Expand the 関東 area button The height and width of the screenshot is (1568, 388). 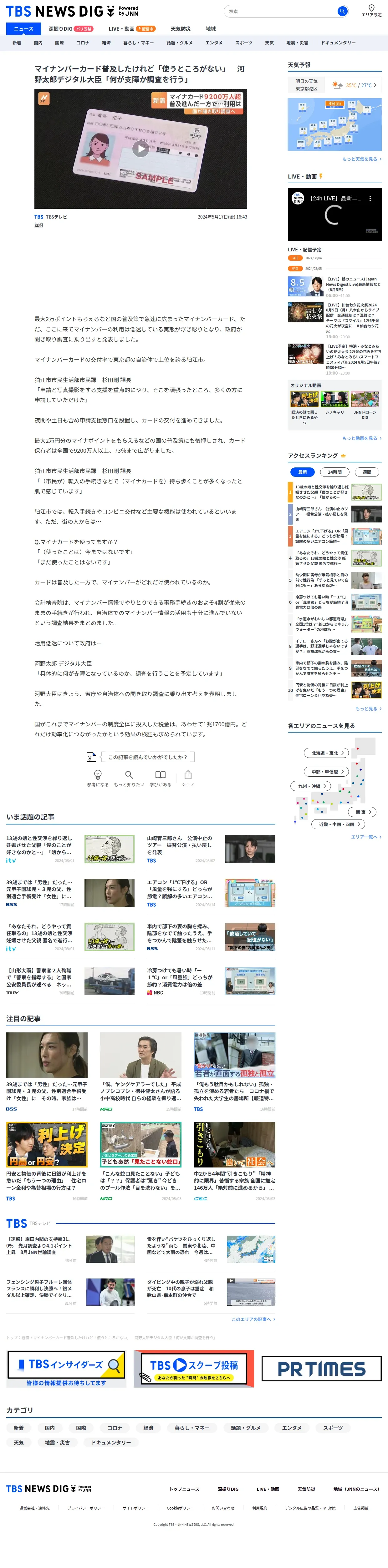[363, 812]
